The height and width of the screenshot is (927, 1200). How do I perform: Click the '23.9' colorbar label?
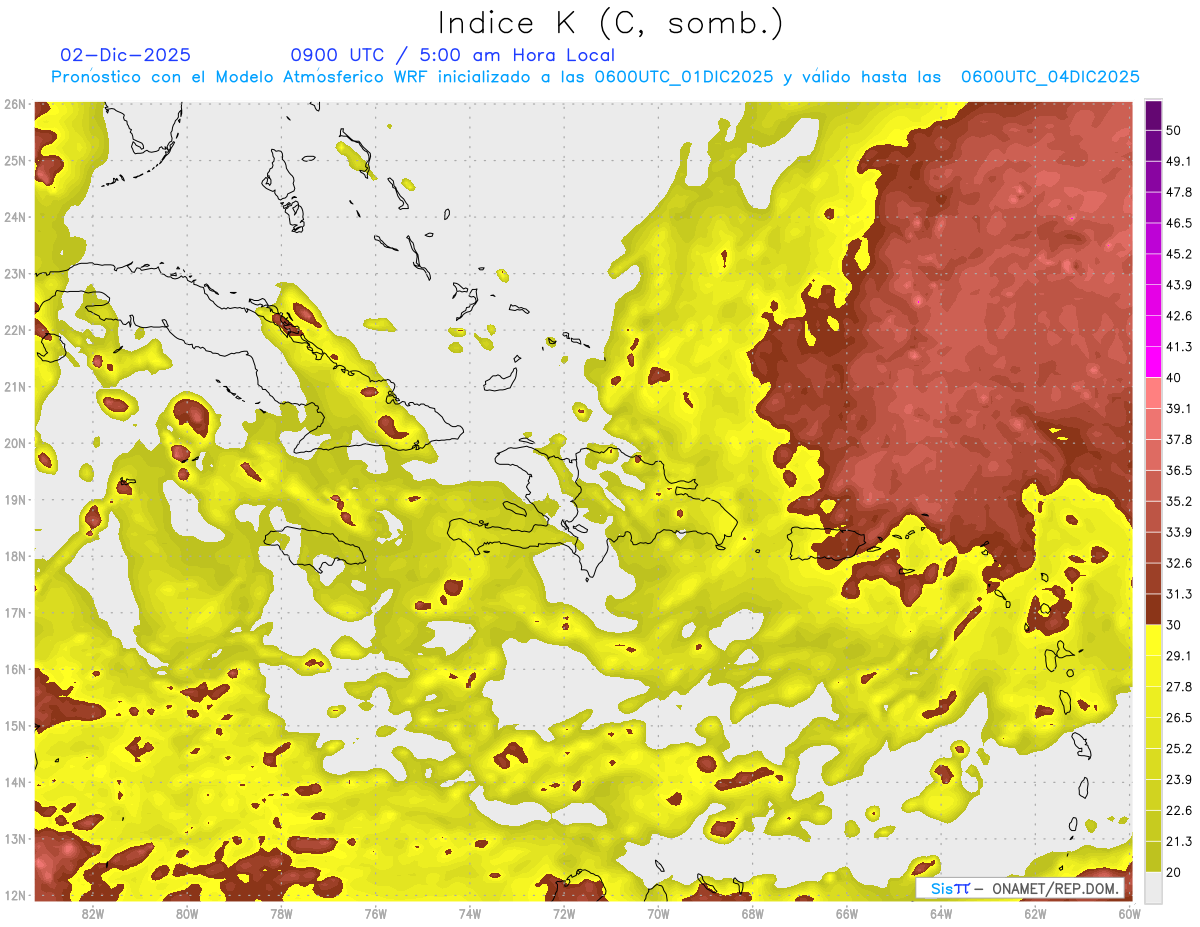tap(1178, 780)
